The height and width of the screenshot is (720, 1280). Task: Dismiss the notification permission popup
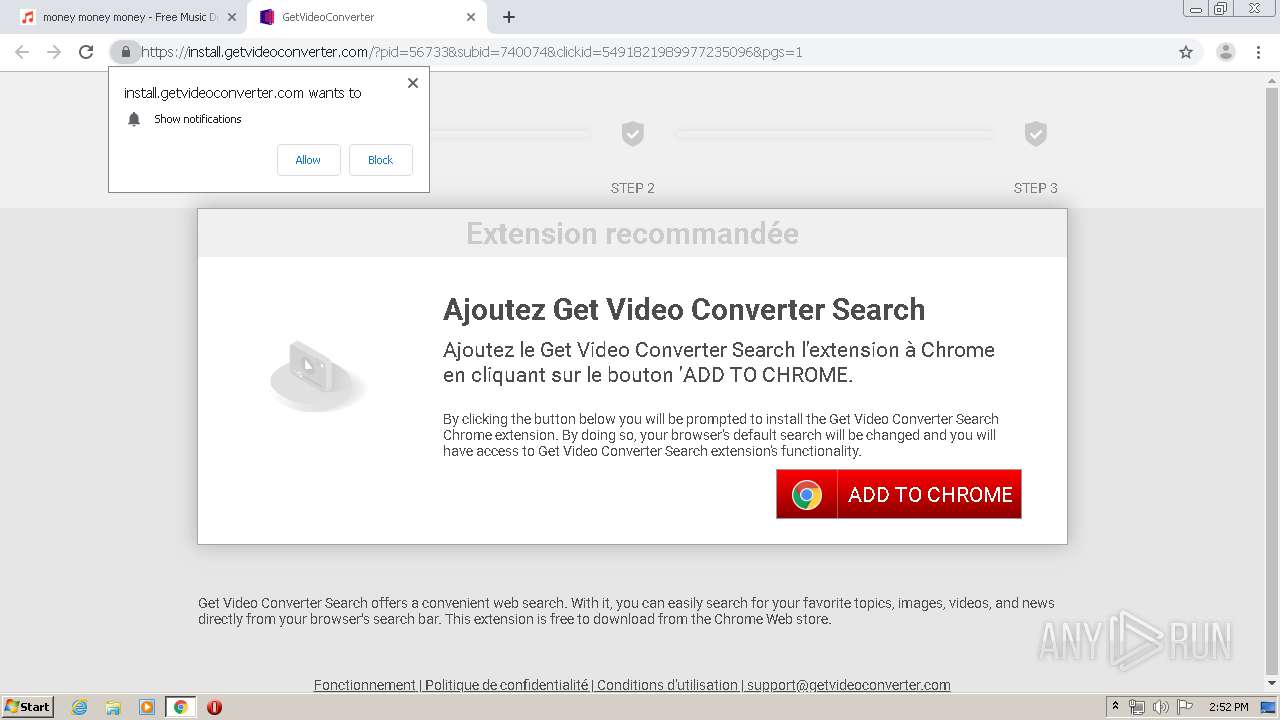[x=412, y=83]
